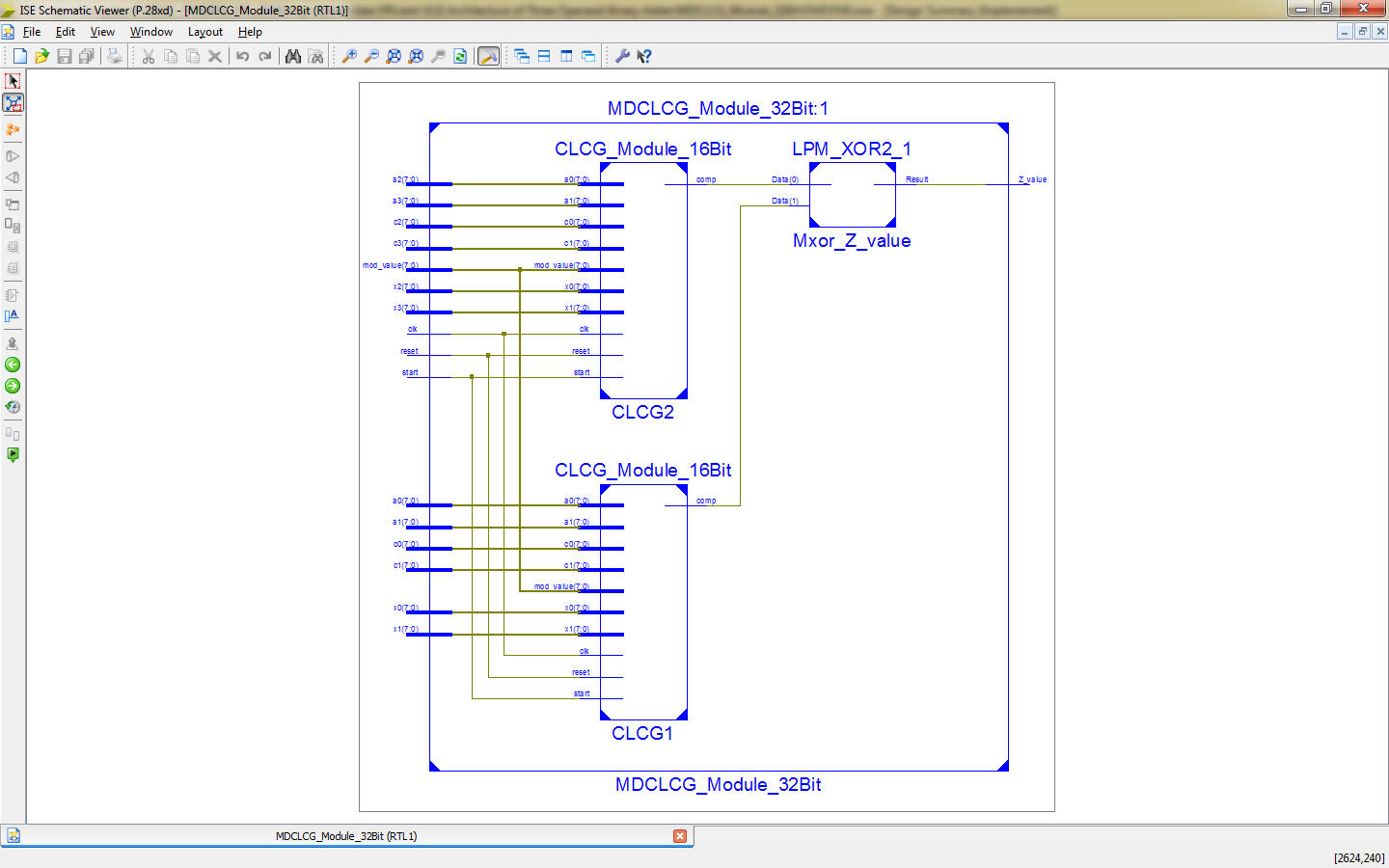Click the Paste clipboard icon
This screenshot has width=1389, height=868.
click(193, 56)
